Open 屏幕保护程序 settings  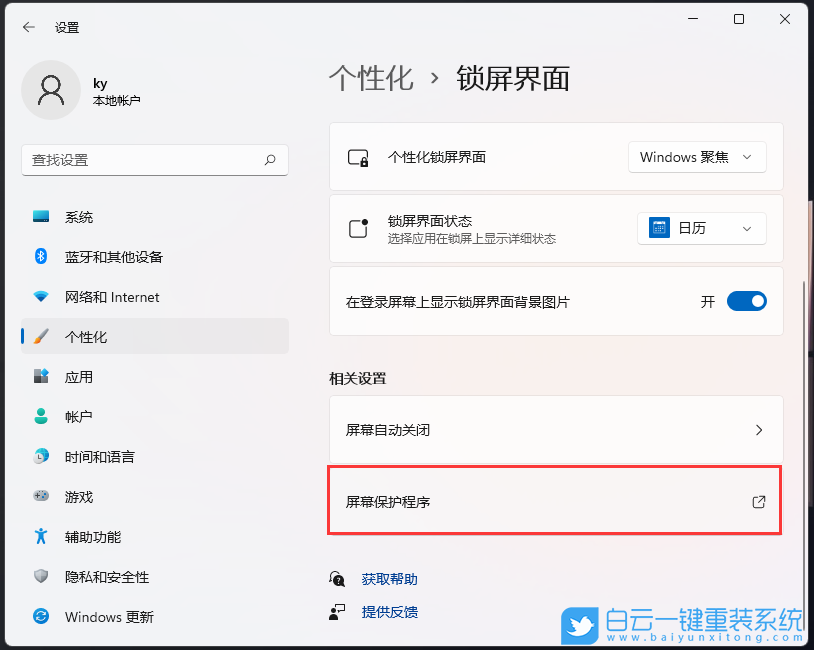pyautogui.click(x=554, y=503)
